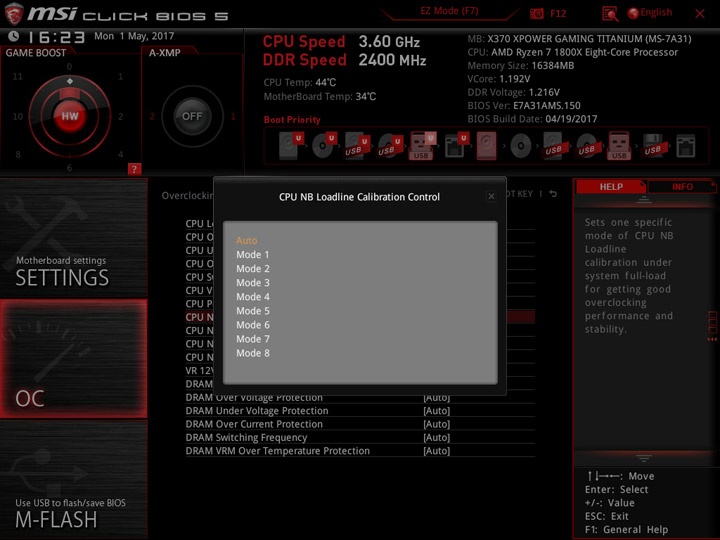Open the SETTINGS motherboard section
Screen dimensions: 720x540
pyautogui.click(x=73, y=238)
